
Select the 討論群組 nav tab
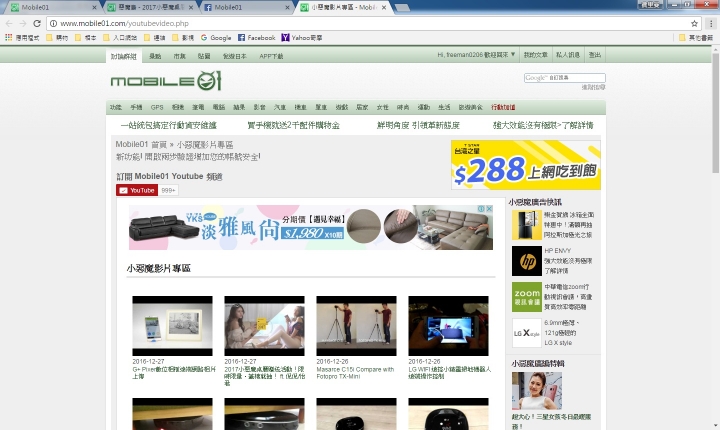click(124, 56)
